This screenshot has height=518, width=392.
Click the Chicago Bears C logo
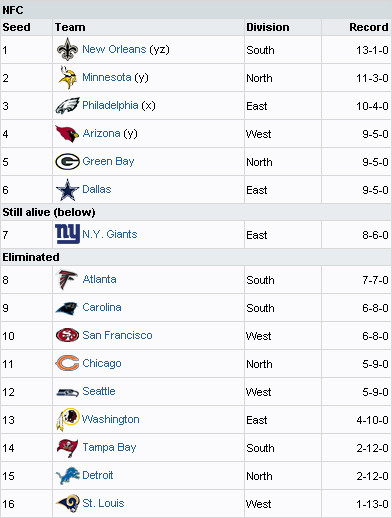click(67, 363)
